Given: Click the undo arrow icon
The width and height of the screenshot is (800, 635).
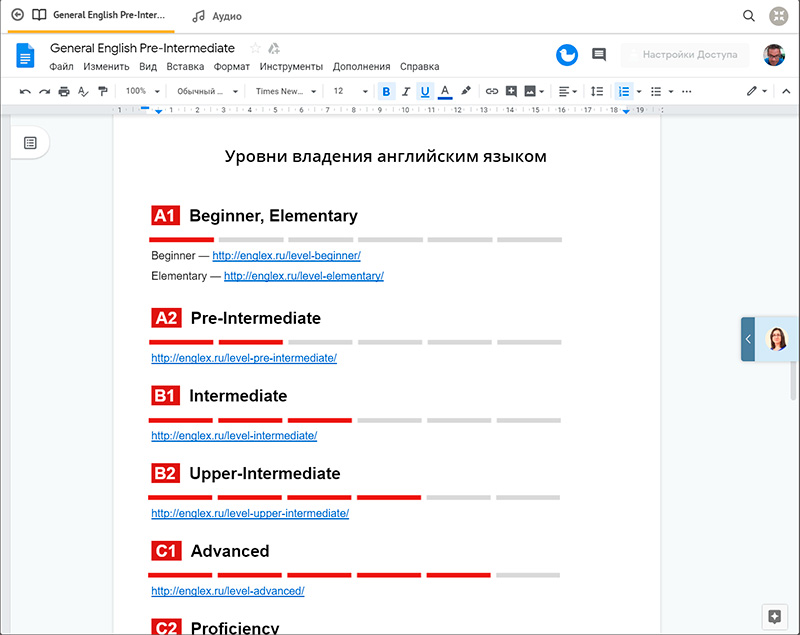Looking at the screenshot, I should [25, 91].
